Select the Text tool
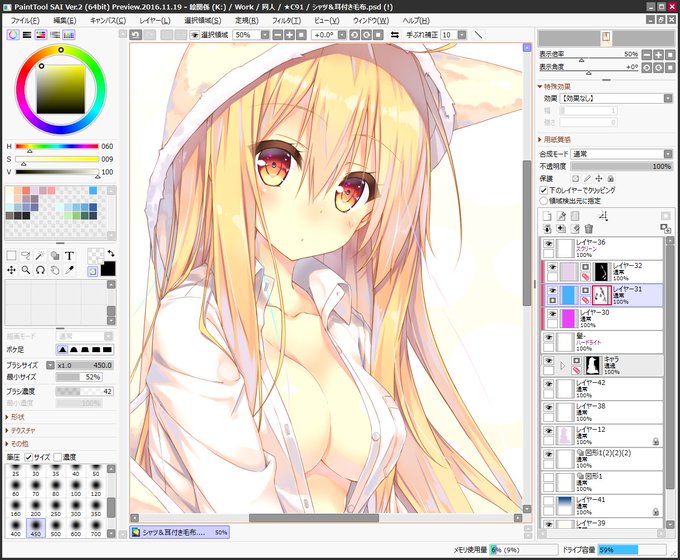This screenshot has width=680, height=560. point(69,255)
